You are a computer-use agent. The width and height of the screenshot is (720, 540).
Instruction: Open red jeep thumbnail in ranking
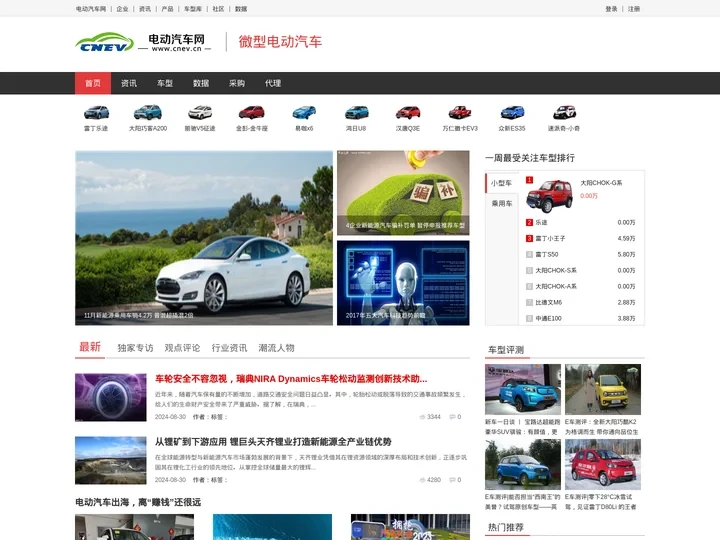[x=550, y=196]
